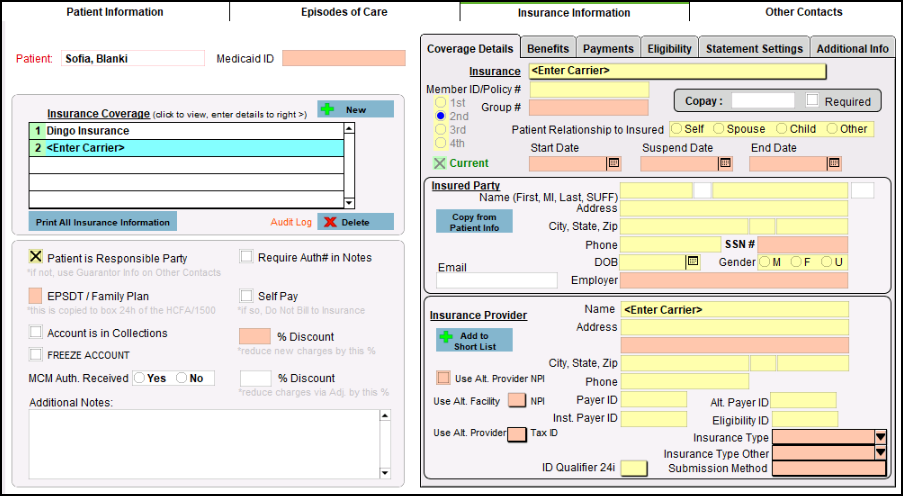Image resolution: width=903 pixels, height=496 pixels.
Task: Expand the Insurance Type Other dropdown
Action: [x=880, y=453]
